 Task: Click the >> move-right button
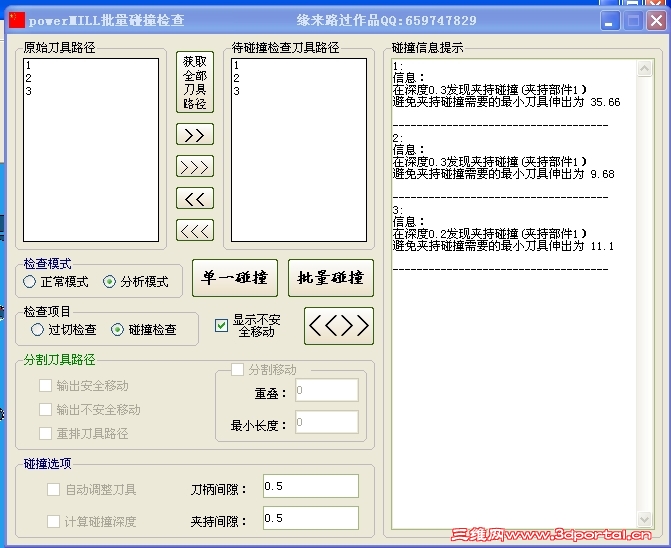click(x=195, y=134)
